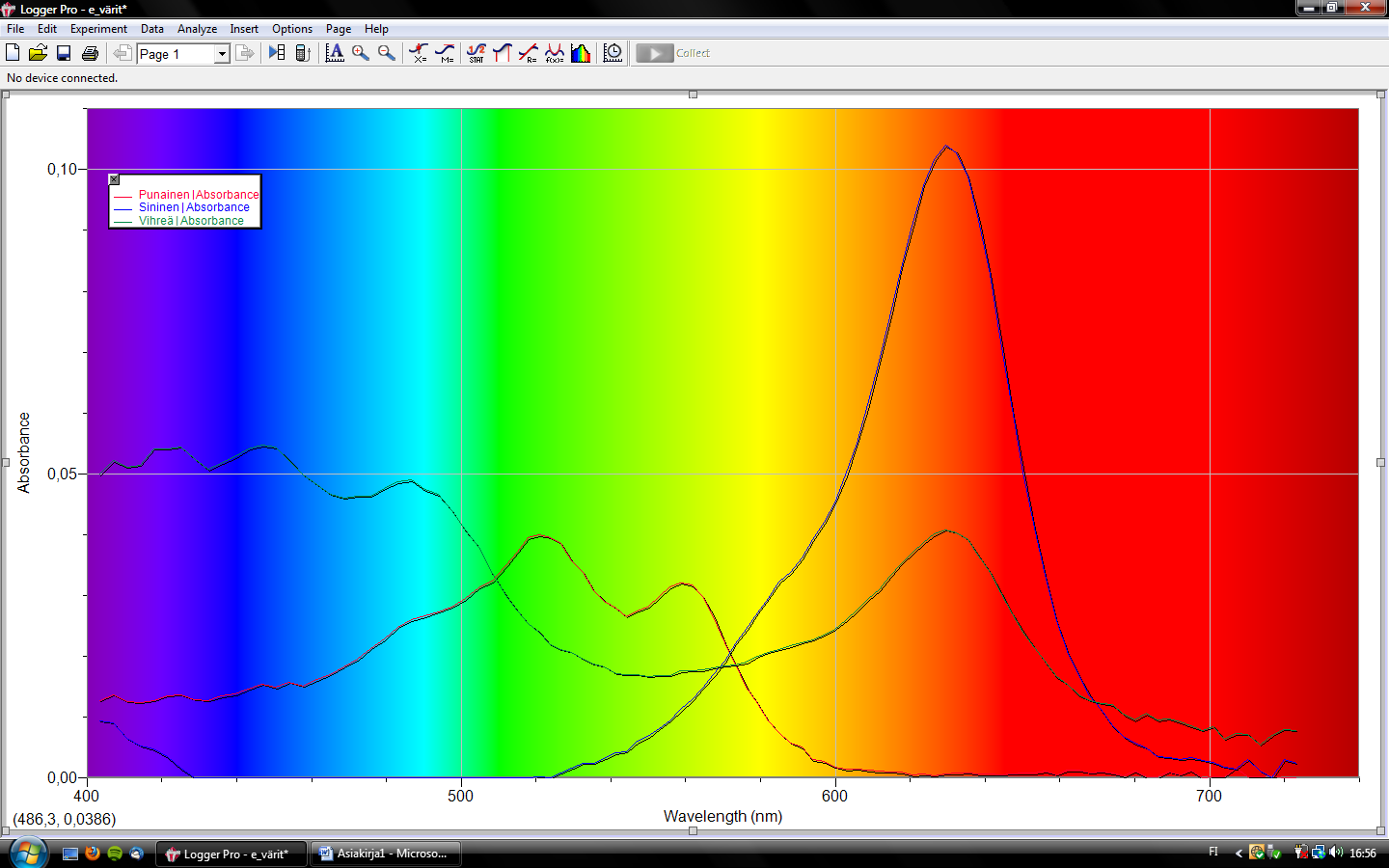1389x868 pixels.
Task: Close the graph legend box
Action: (x=114, y=179)
